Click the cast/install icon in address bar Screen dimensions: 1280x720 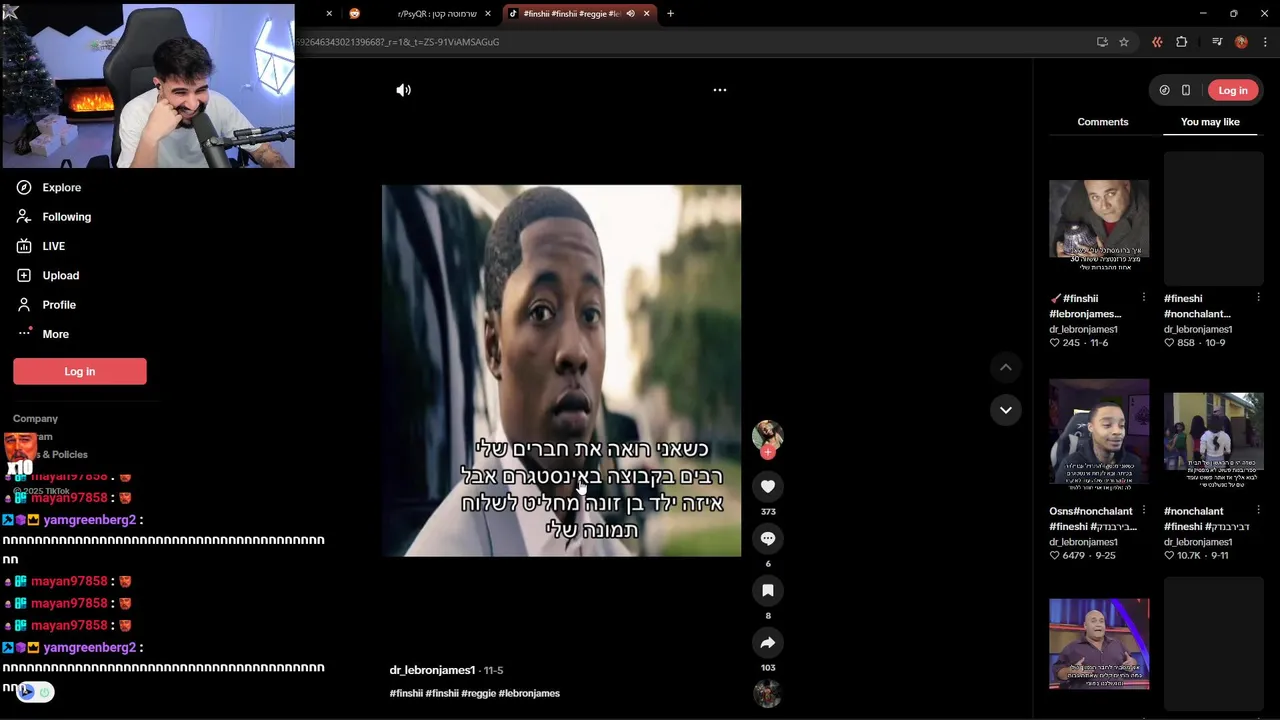pyautogui.click(x=1102, y=42)
